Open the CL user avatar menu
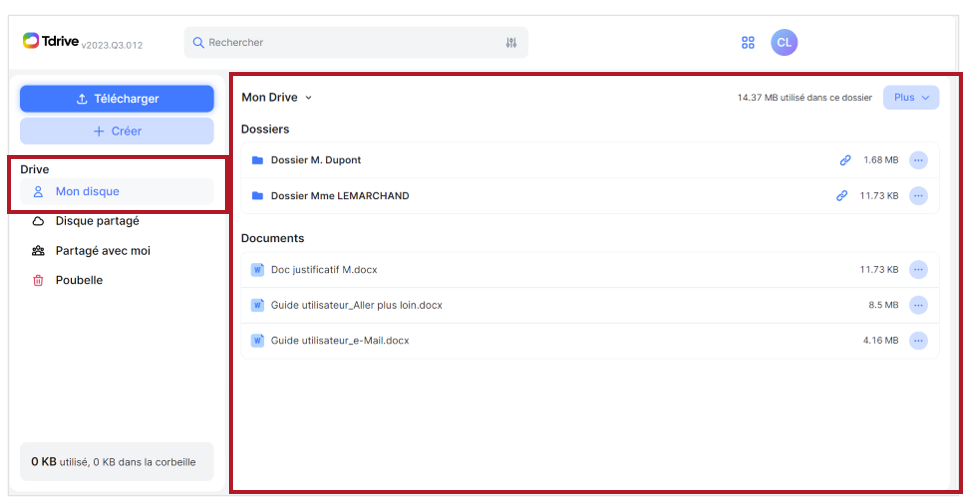This screenshot has width=973, height=501. click(784, 42)
